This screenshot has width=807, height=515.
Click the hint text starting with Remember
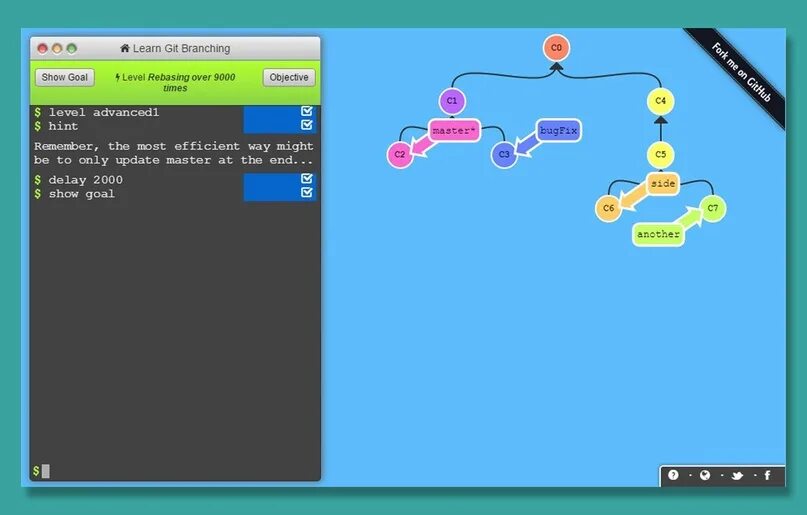(x=173, y=153)
